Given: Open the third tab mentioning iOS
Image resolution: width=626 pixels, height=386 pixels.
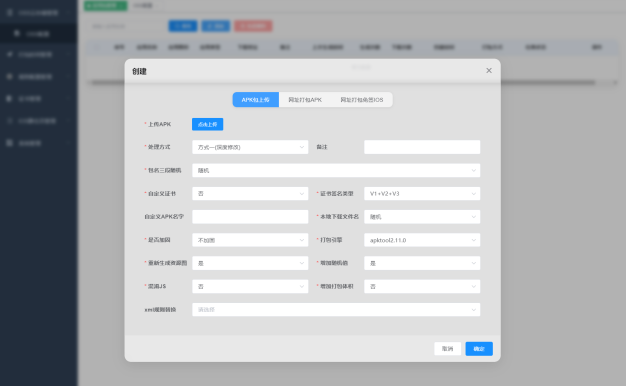Looking at the screenshot, I should point(362,100).
